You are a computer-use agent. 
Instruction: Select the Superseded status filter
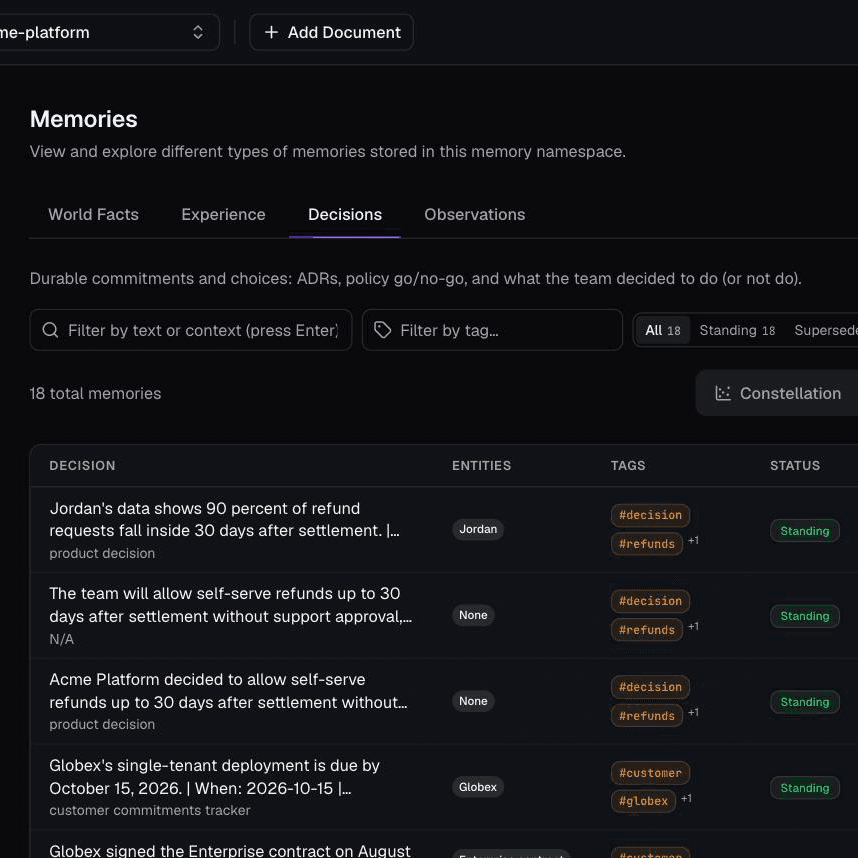point(826,331)
